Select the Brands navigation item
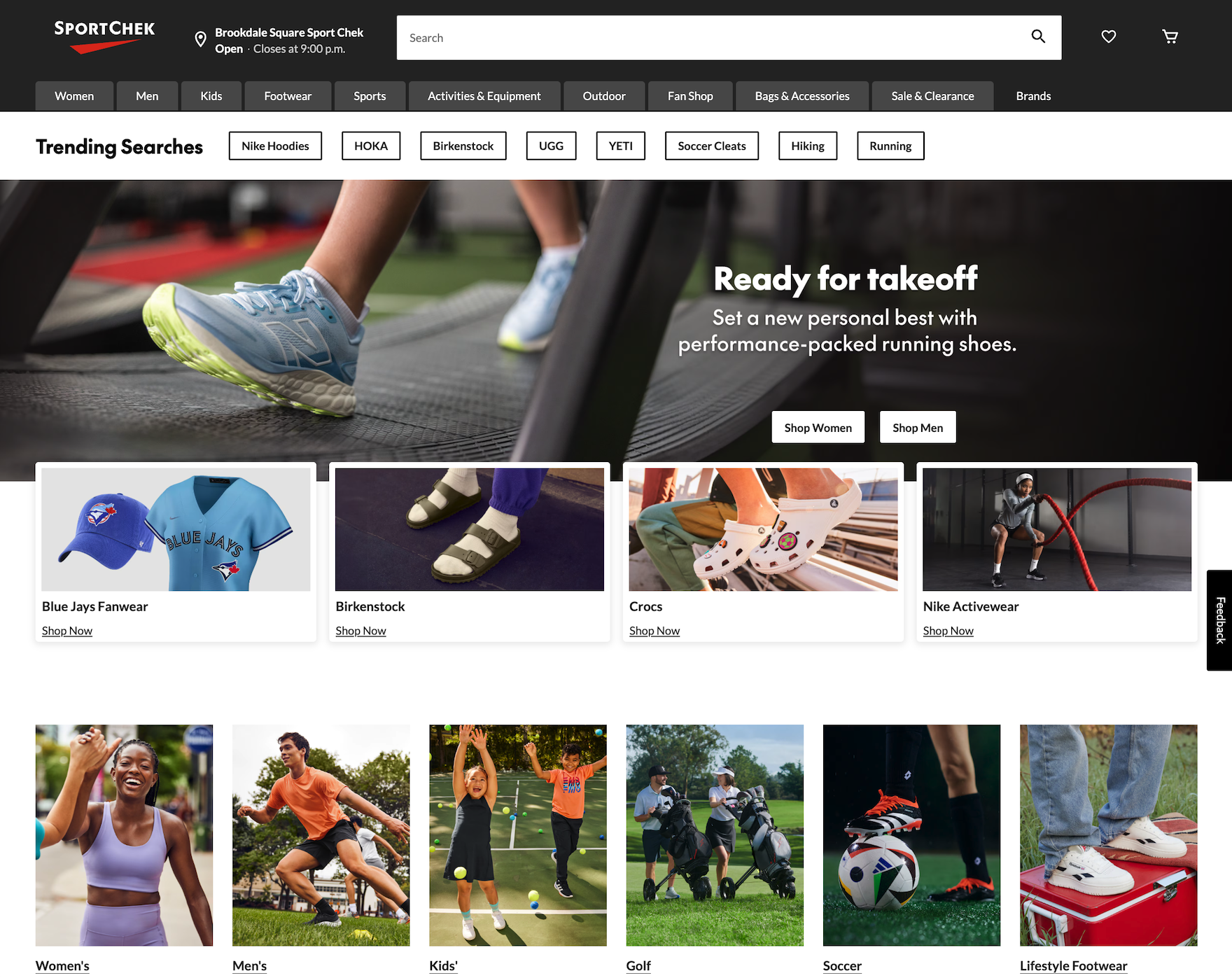Screen dimensions: 1232x978 tap(1033, 97)
